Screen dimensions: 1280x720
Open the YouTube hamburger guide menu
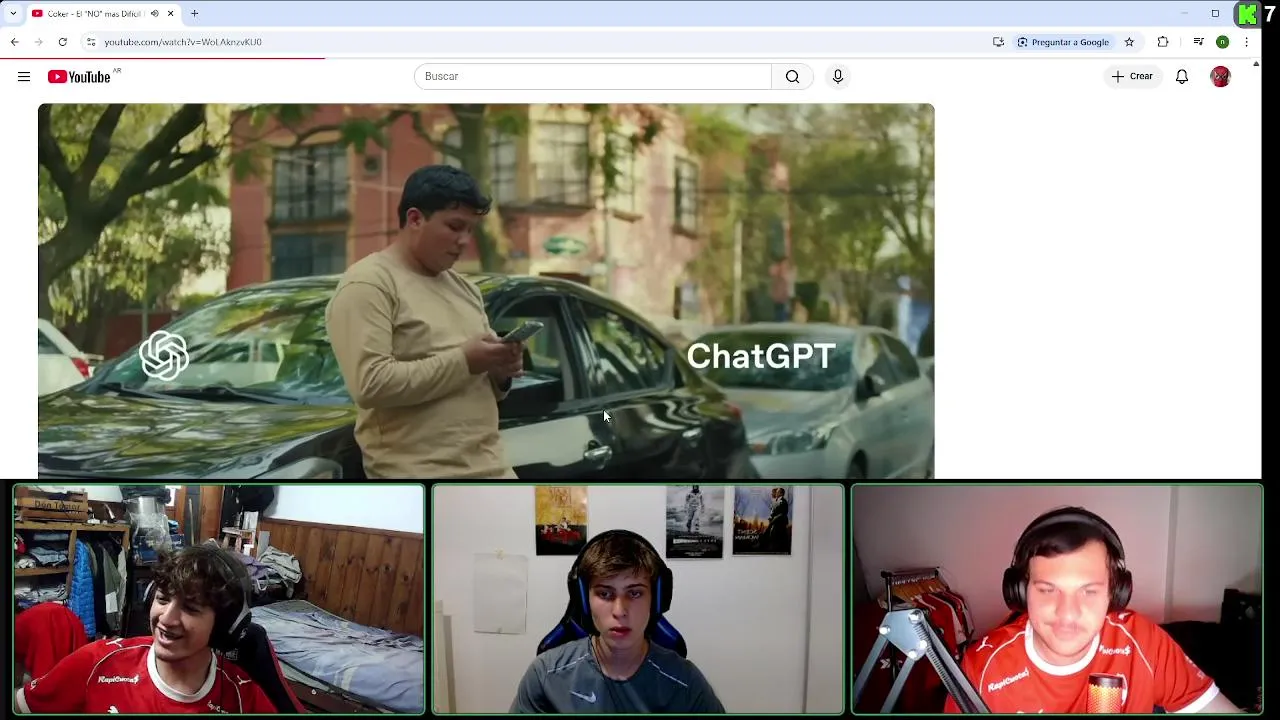pos(24,76)
